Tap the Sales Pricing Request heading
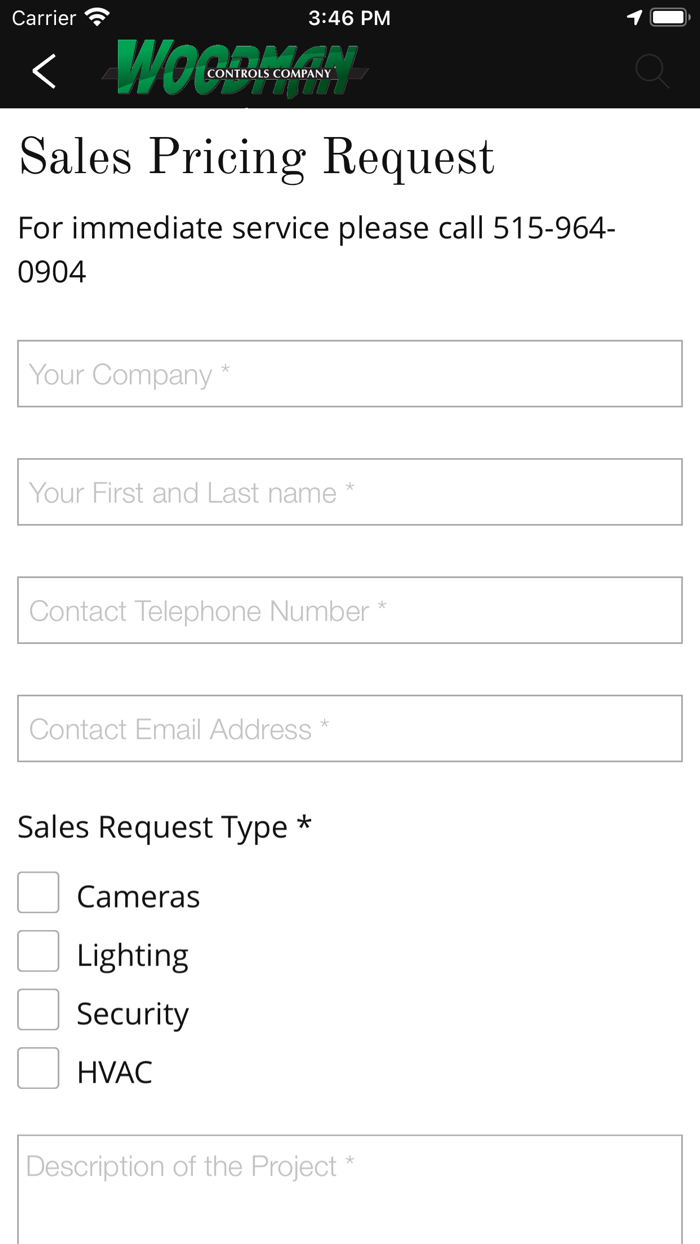This screenshot has height=1244, width=700. click(255, 157)
